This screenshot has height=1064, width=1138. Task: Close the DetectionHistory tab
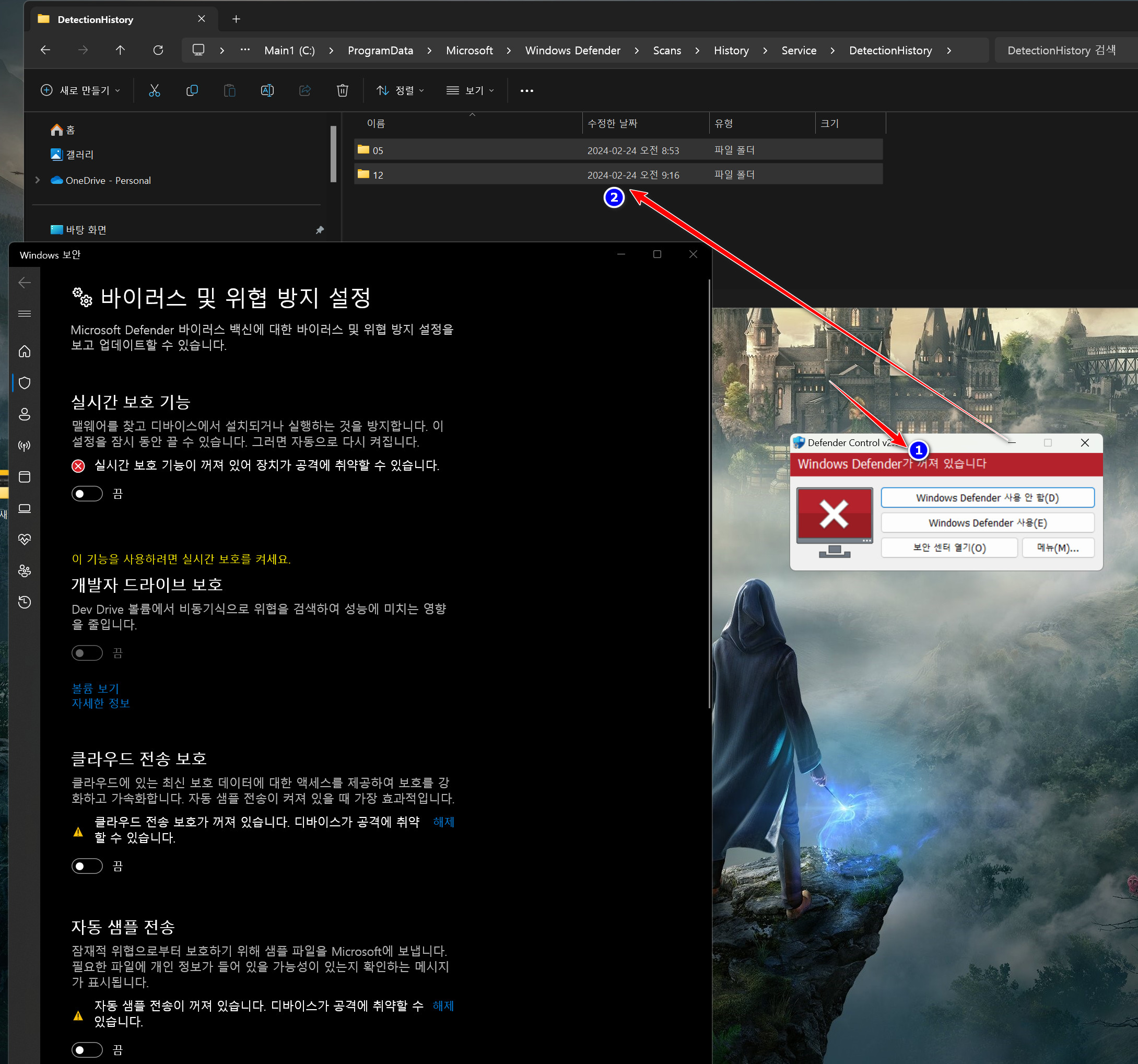(x=202, y=19)
